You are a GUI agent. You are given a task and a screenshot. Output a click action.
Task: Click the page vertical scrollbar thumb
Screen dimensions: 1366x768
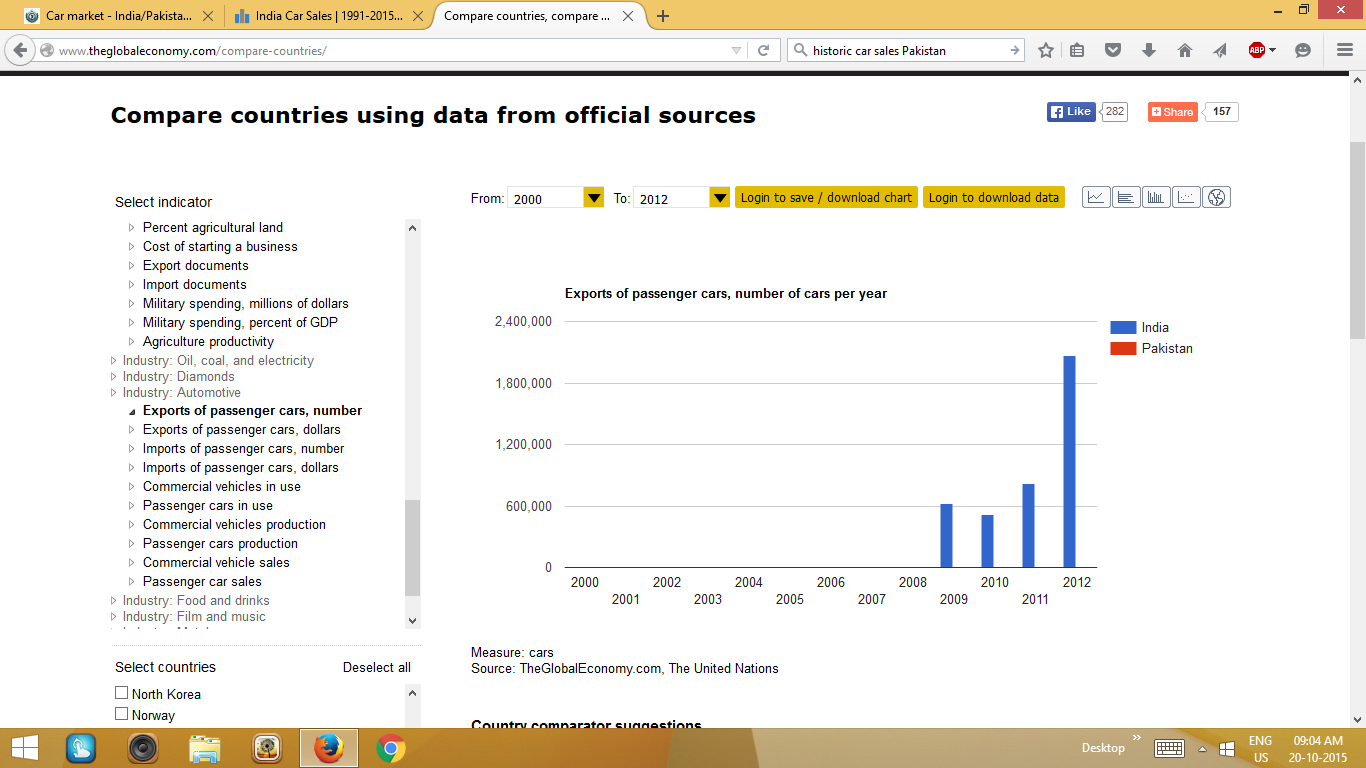(1357, 240)
